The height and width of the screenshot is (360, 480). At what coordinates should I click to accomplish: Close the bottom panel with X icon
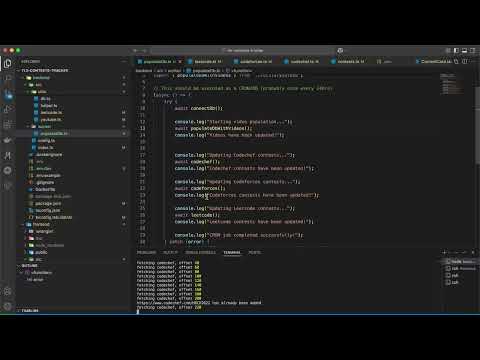pyautogui.click(x=473, y=252)
